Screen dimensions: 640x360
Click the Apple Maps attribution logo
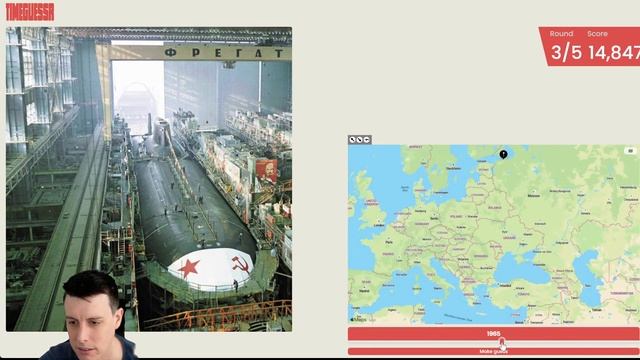tap(358, 319)
